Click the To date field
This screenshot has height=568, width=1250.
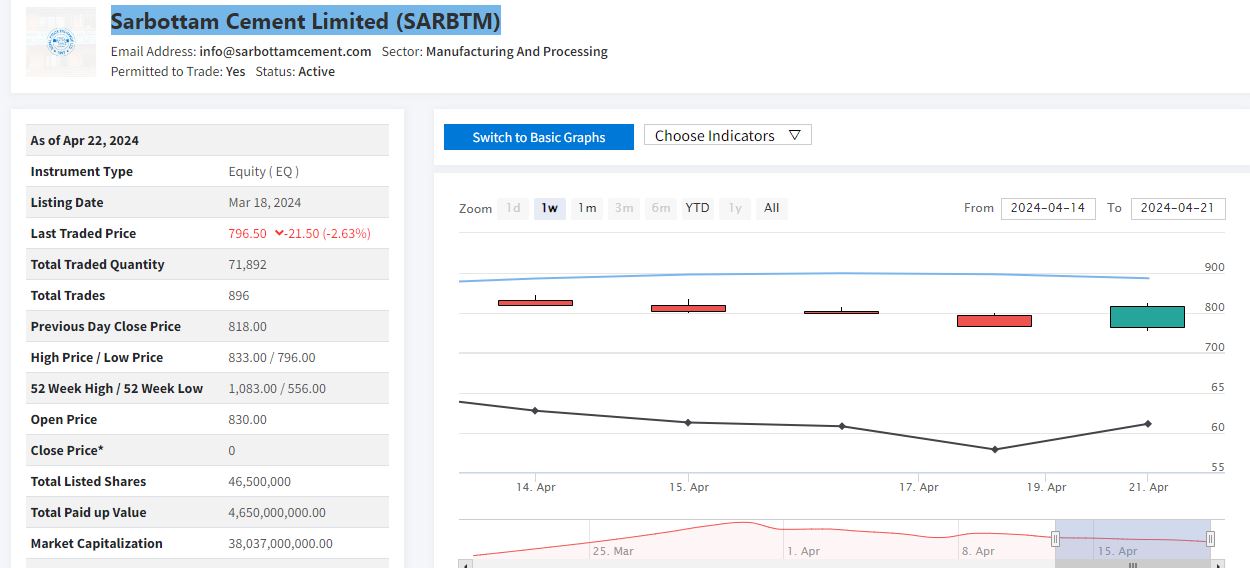(1177, 208)
